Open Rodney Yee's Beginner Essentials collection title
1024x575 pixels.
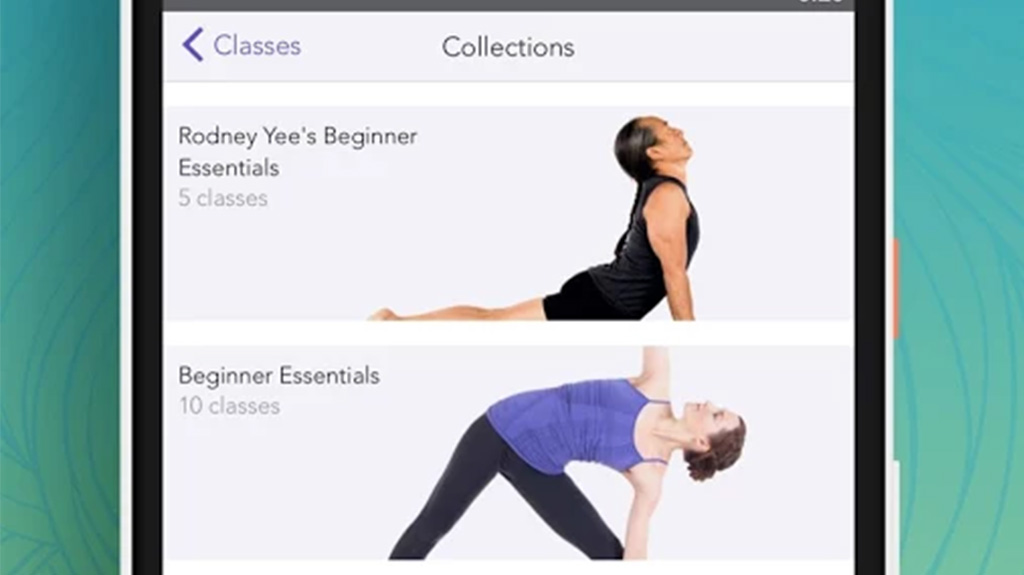(298, 152)
